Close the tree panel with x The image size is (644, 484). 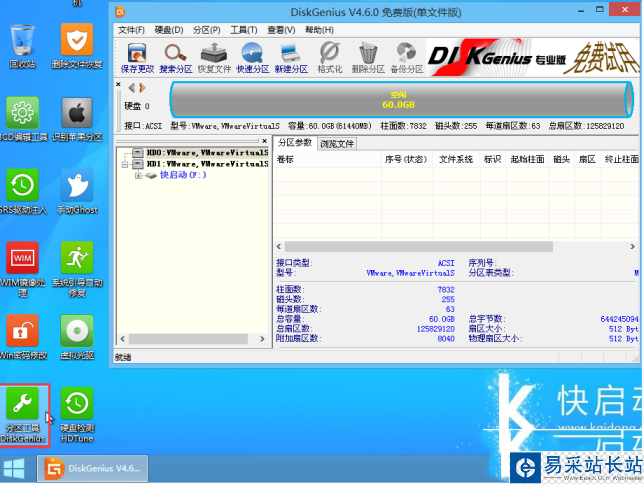(264, 141)
